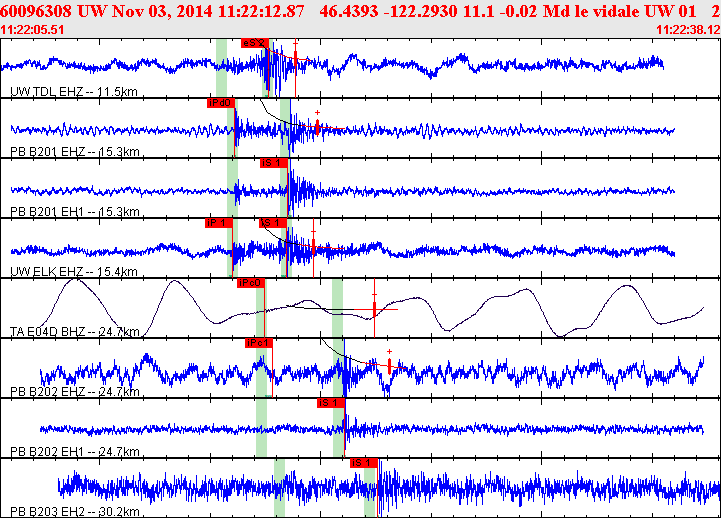The height and width of the screenshot is (518, 721).
Task: Click the start time 11:22:05.51 label
Action: [33, 30]
